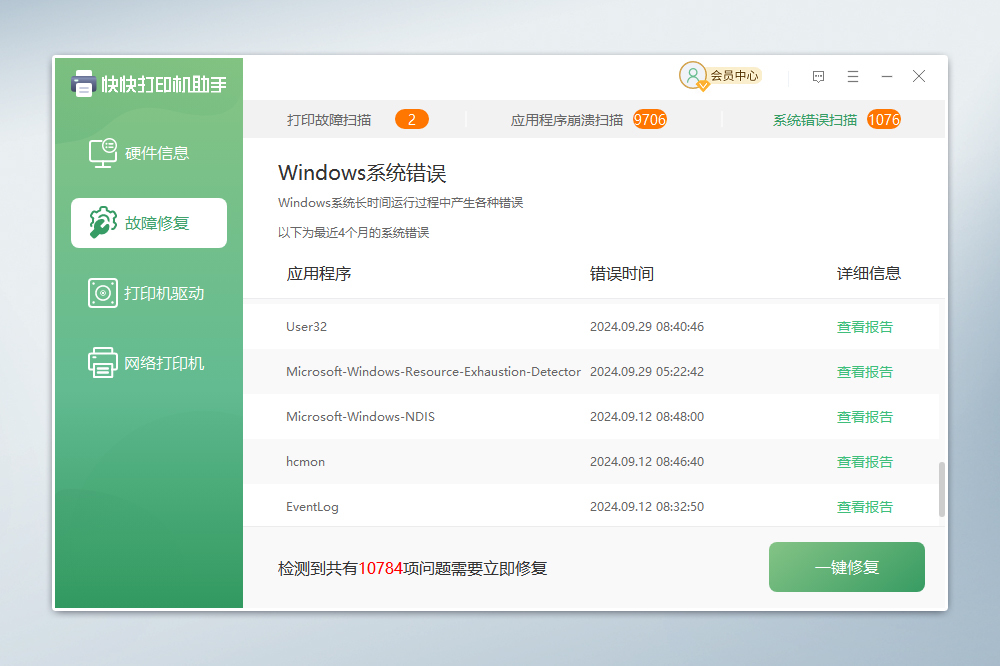Switch to 打印故障扫描 tab
The width and height of the screenshot is (1000, 666).
(x=329, y=120)
